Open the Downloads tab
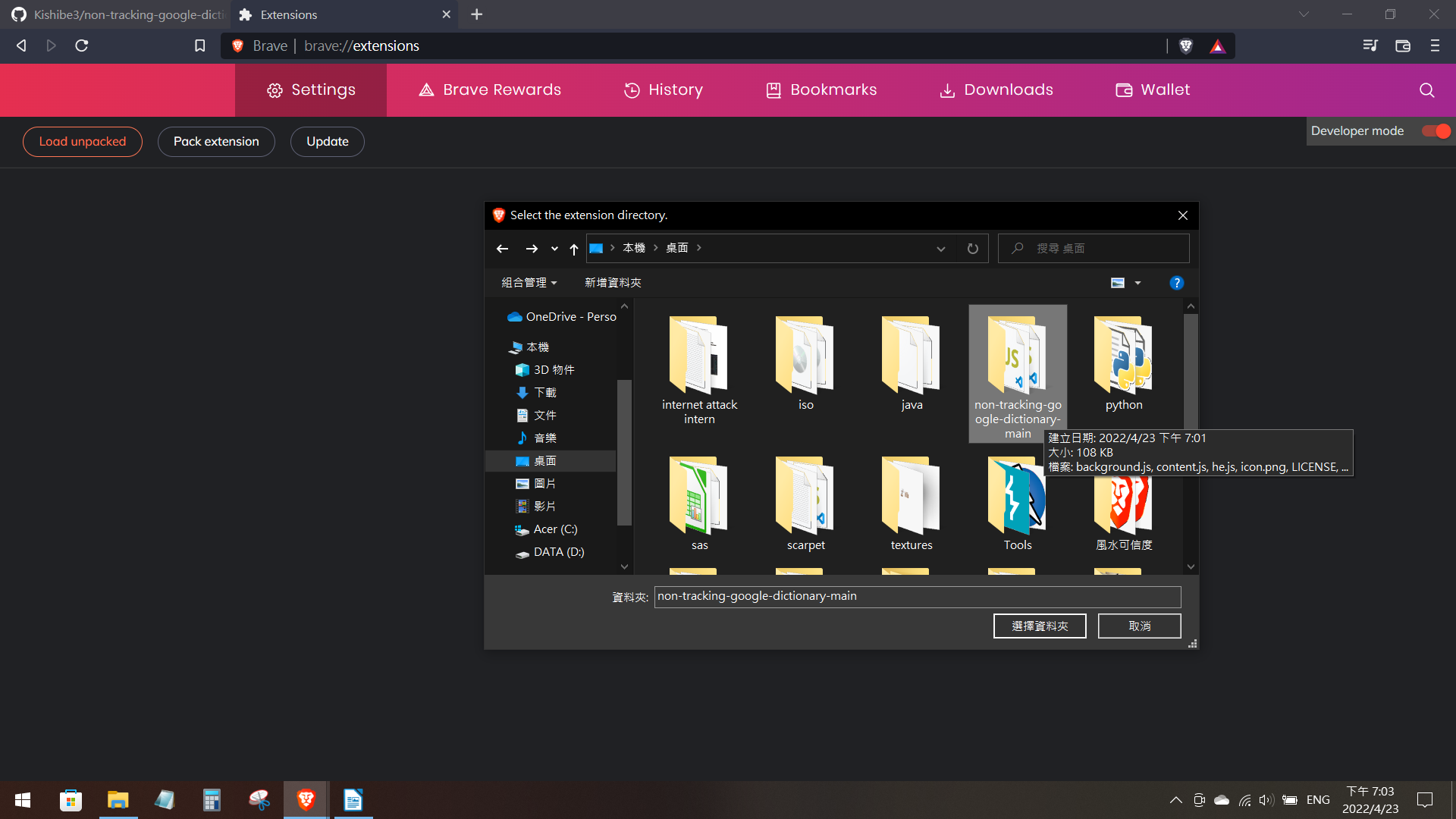This screenshot has width=1456, height=819. point(996,90)
